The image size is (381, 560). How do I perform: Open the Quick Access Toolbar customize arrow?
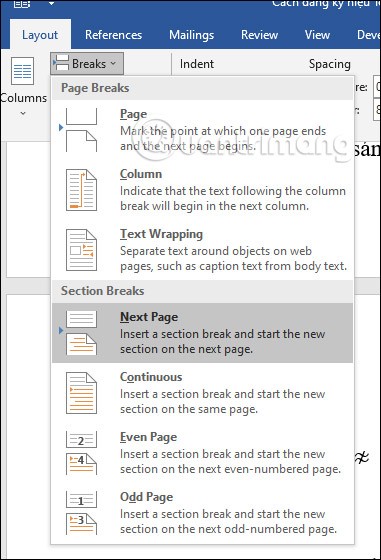click(52, 4)
